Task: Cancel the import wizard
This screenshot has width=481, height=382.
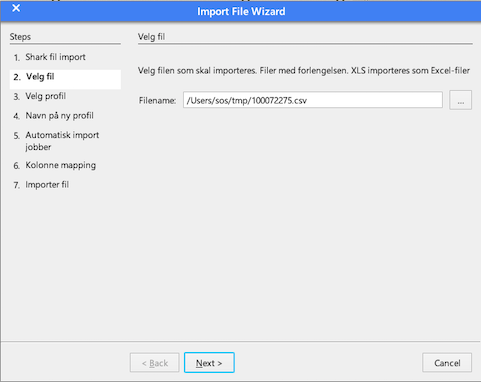Action: 447,363
